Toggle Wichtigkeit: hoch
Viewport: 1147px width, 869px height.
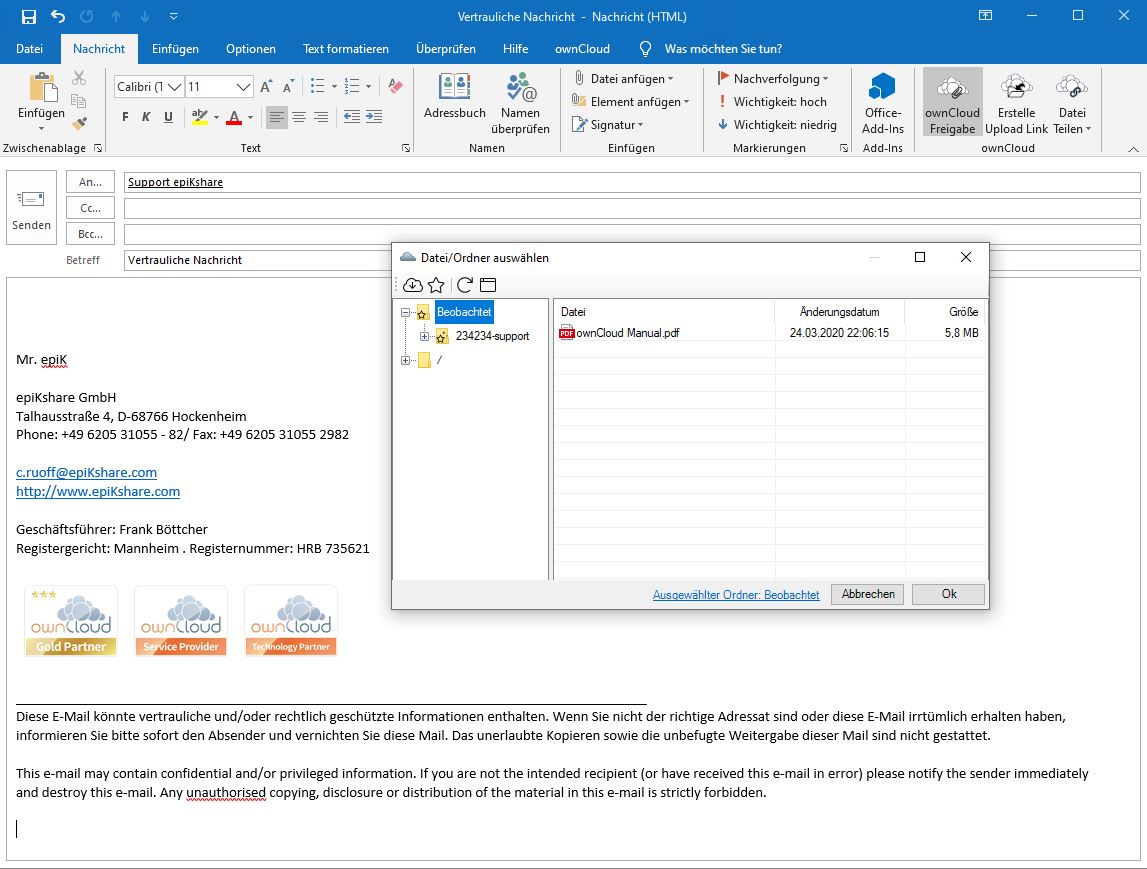tap(773, 102)
